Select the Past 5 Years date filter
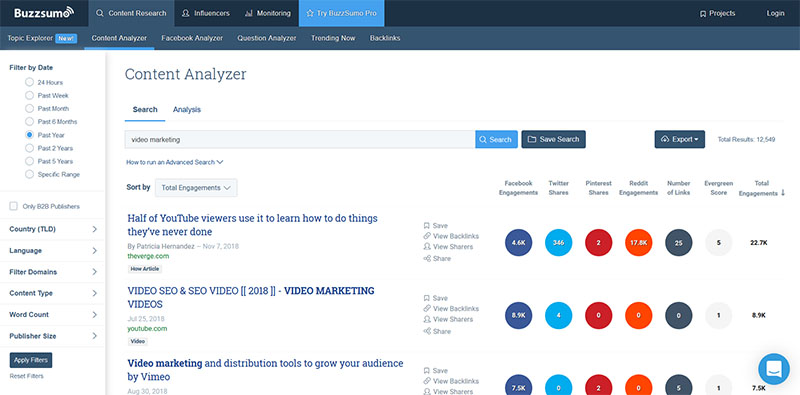 click(x=29, y=162)
